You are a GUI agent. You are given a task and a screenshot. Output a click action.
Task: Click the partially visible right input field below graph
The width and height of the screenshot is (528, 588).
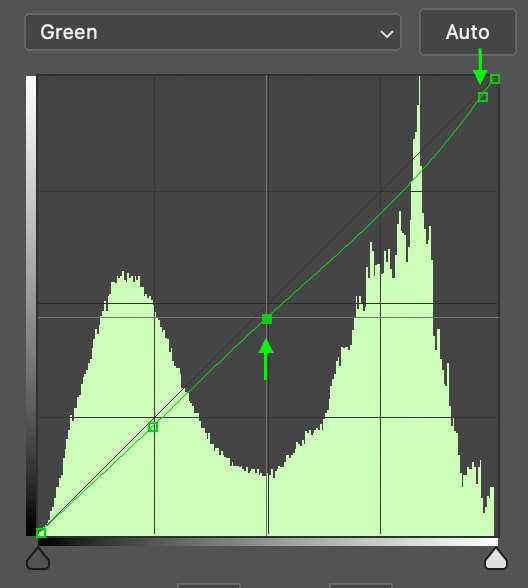361,585
